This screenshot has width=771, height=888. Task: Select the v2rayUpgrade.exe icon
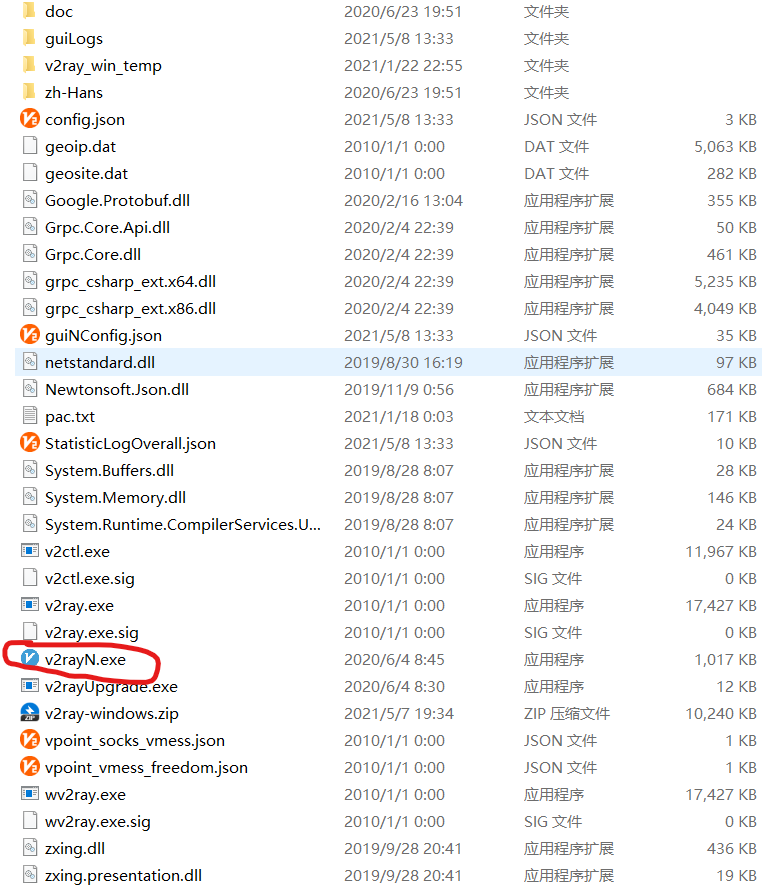[29, 686]
